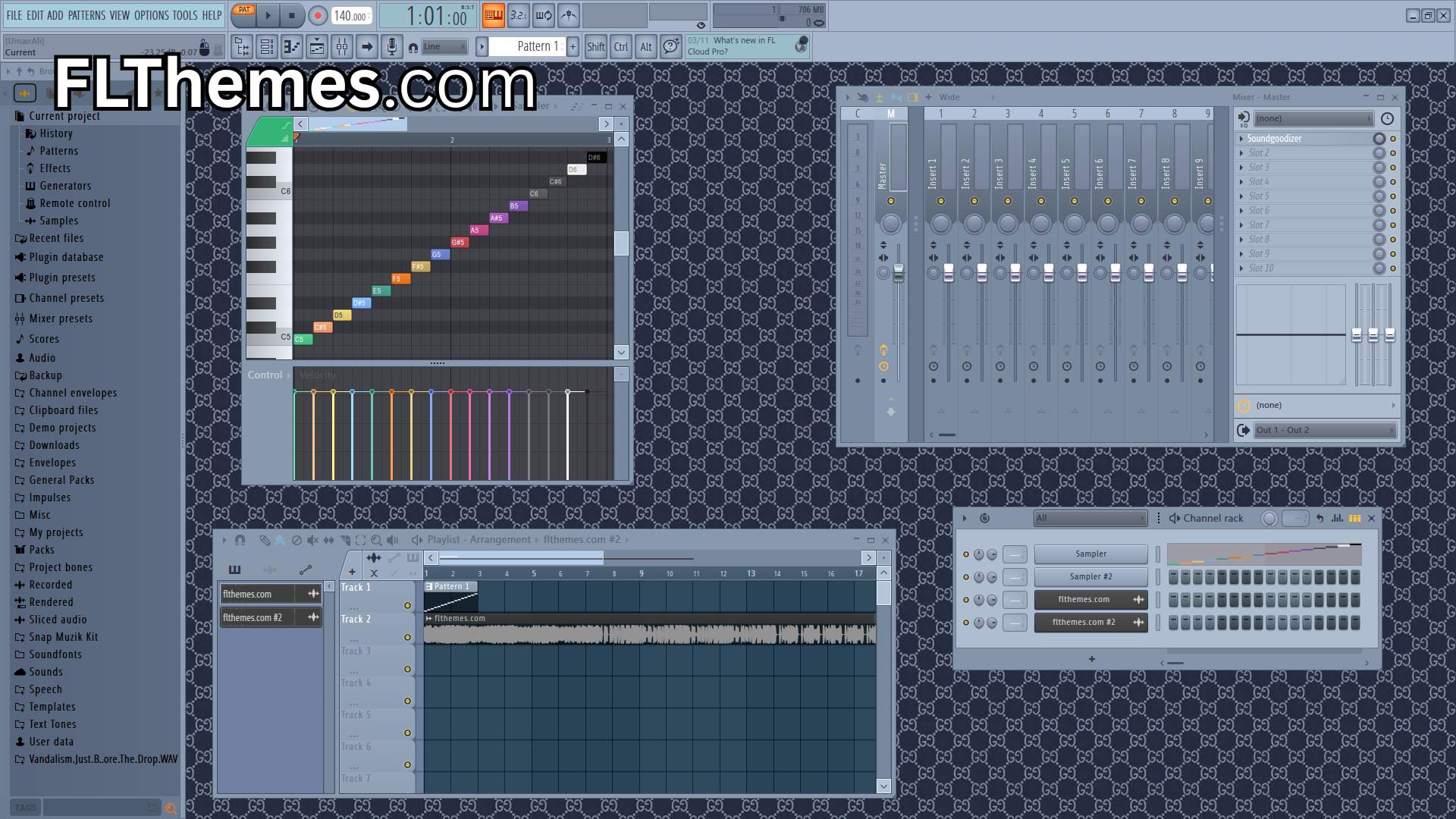
Task: Click the Sampler channel button
Action: (x=1090, y=554)
